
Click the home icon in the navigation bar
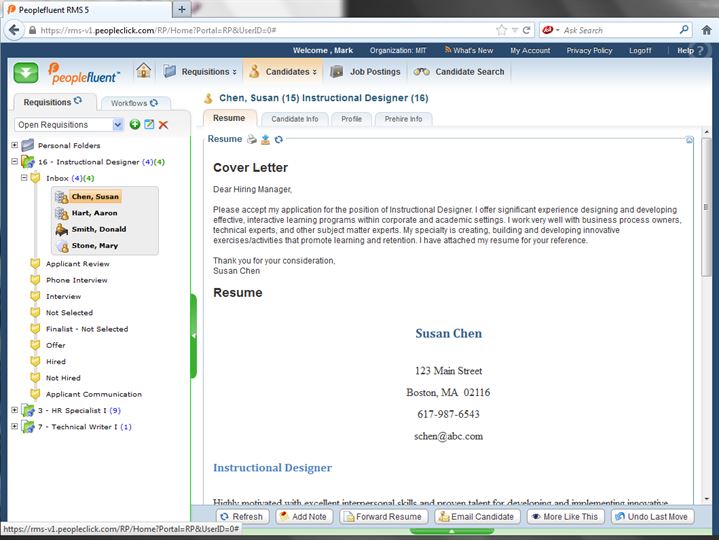pos(144,71)
